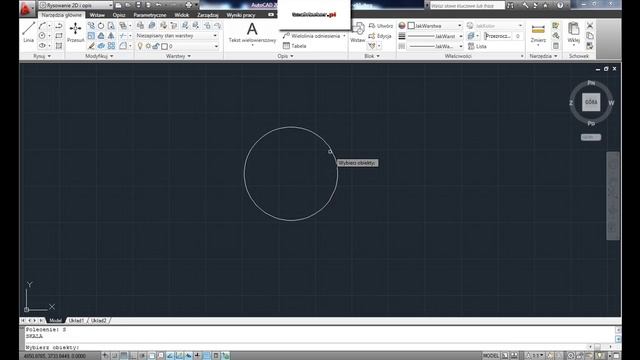The image size is (640, 360).
Task: Click the Narzędzia główne ribbon tab
Action: [62, 15]
